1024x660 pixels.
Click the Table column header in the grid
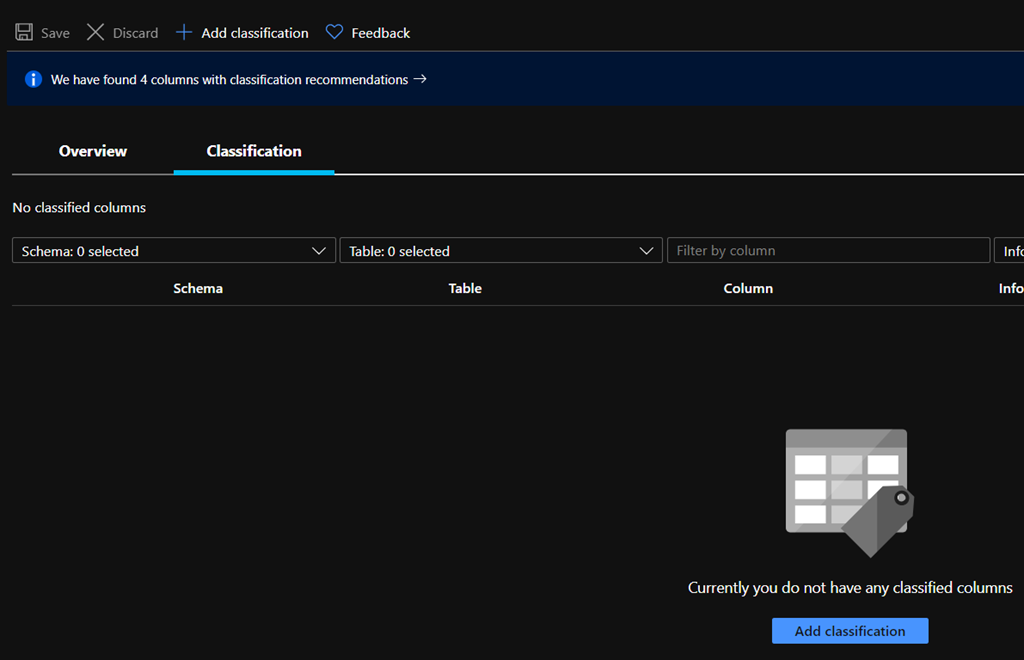click(x=465, y=288)
